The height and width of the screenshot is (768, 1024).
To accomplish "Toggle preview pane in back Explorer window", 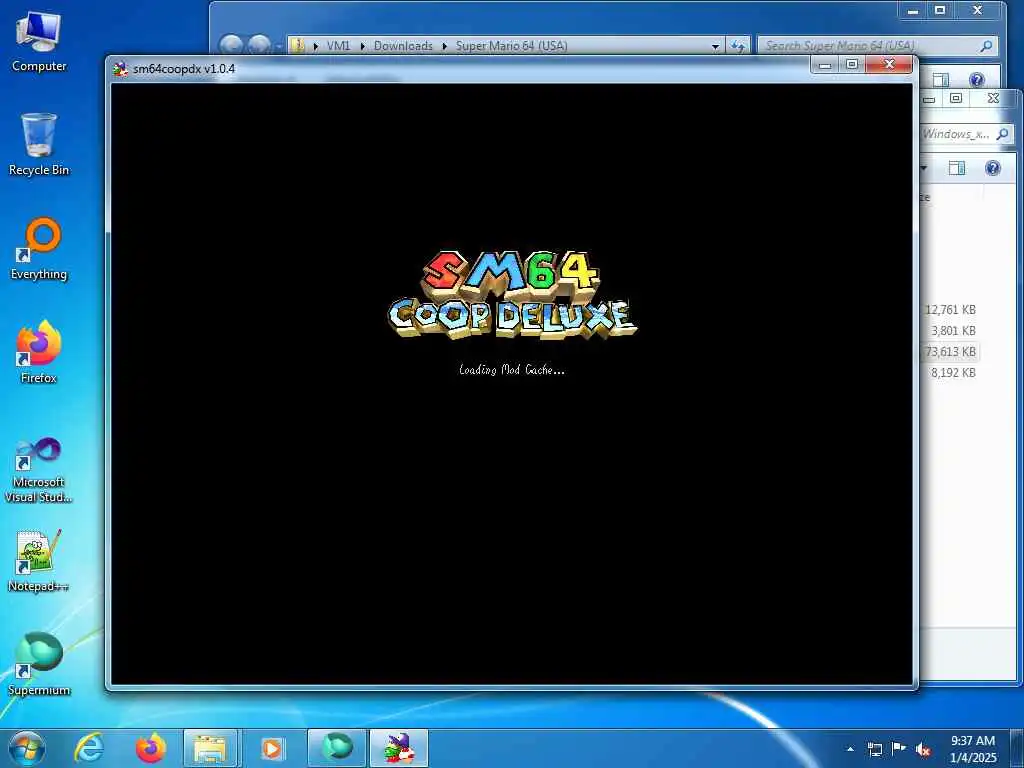I will pos(941,80).
